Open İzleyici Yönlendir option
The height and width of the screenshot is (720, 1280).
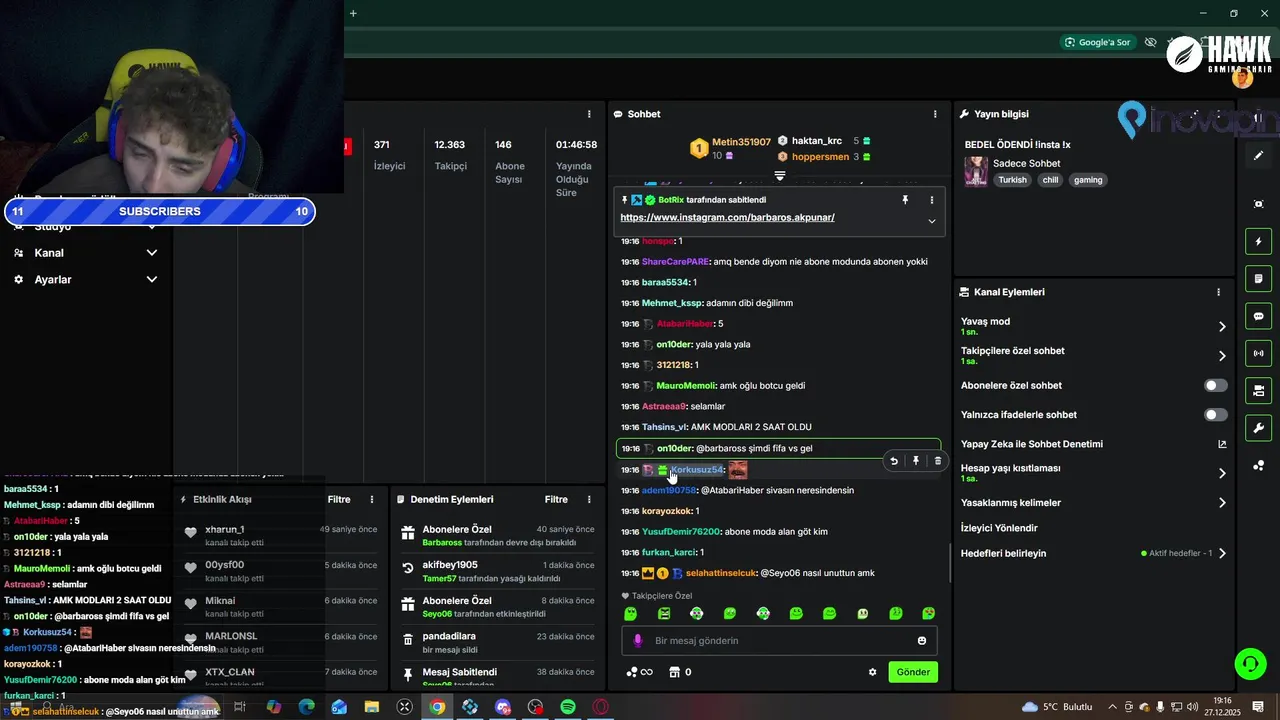point(999,528)
